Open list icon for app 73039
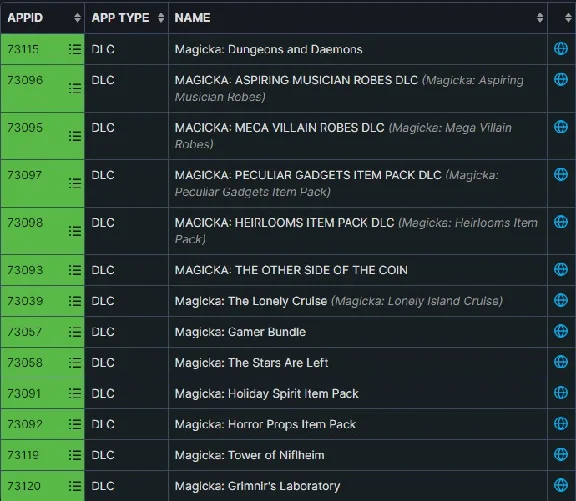The height and width of the screenshot is (501, 576). pyautogui.click(x=75, y=301)
